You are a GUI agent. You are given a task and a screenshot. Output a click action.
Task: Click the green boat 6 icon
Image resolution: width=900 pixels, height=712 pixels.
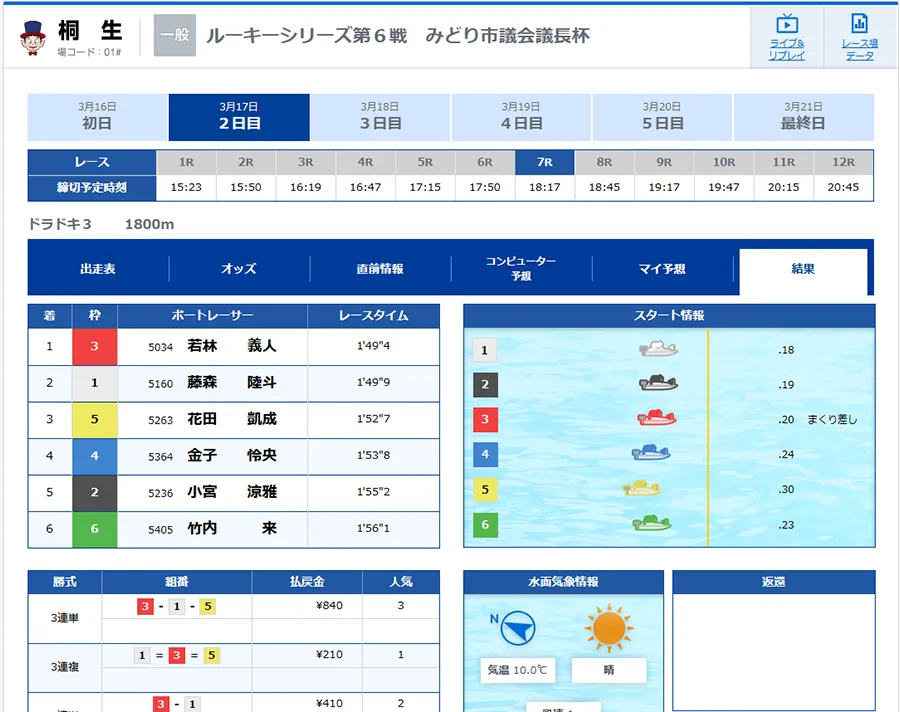coord(651,522)
